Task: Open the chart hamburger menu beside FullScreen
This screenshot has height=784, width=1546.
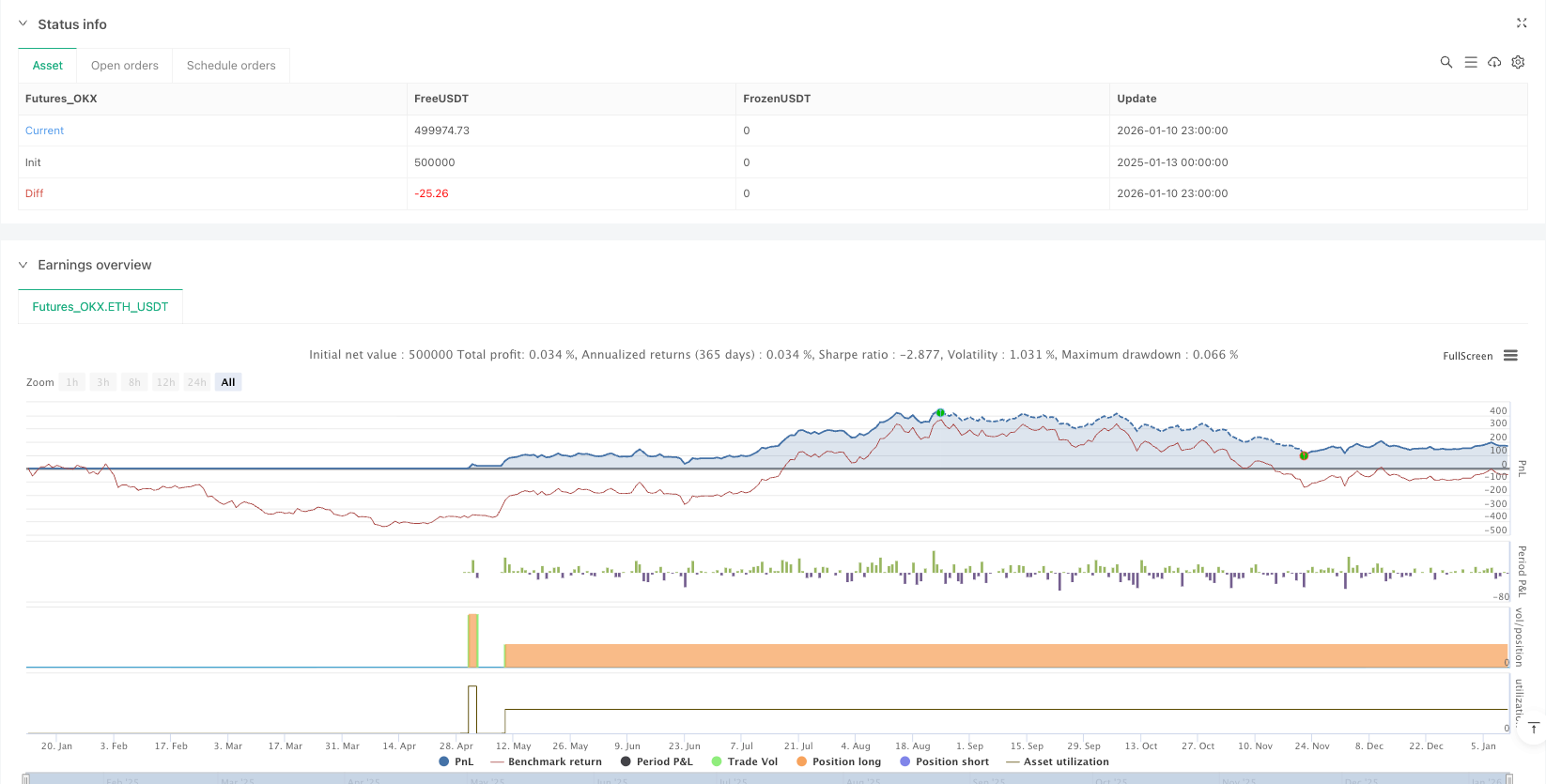Action: [x=1510, y=356]
